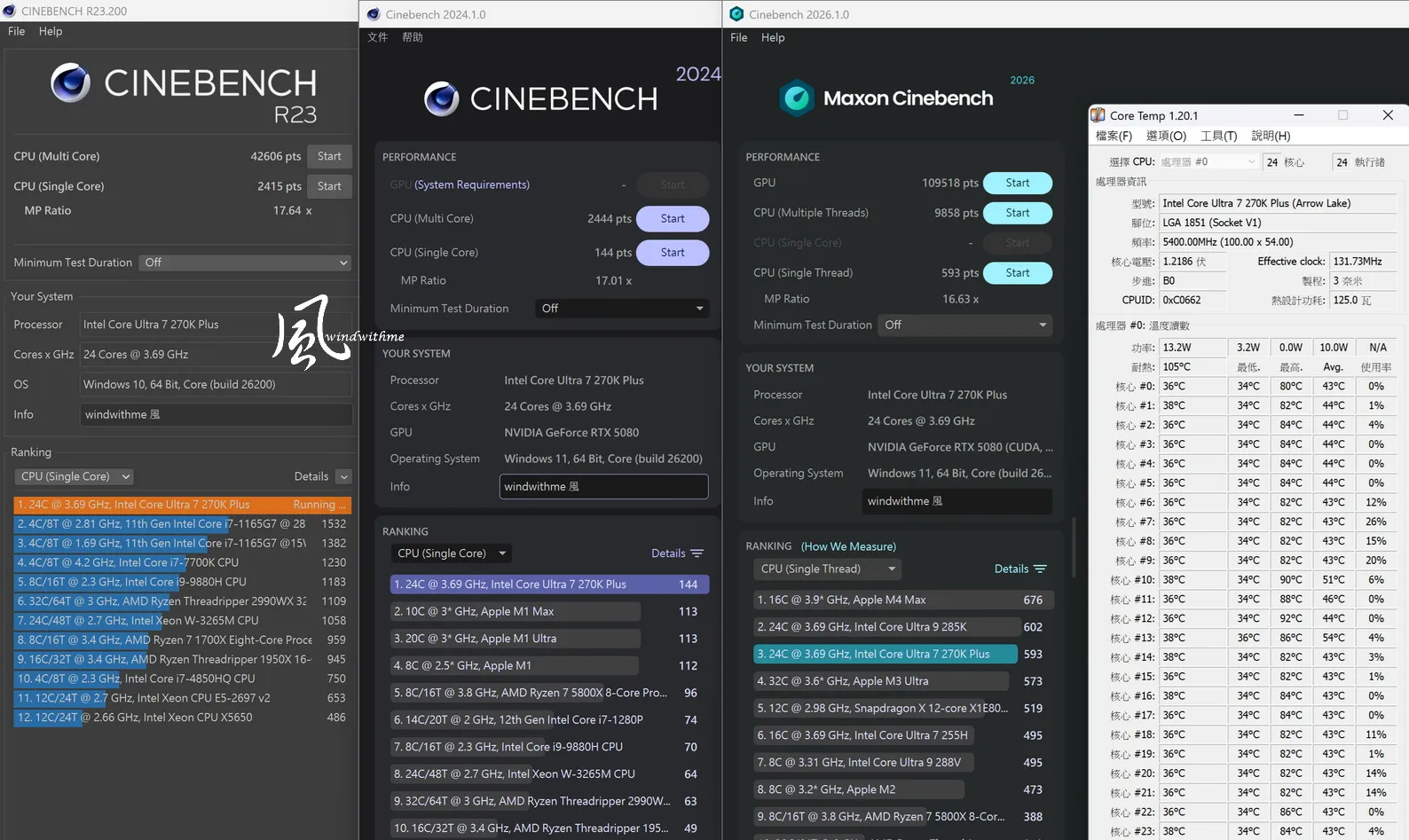The height and width of the screenshot is (840, 1409).
Task: Open CPU (Single Thread) ranking dropdown in Cinebench 2026
Action: click(x=829, y=569)
